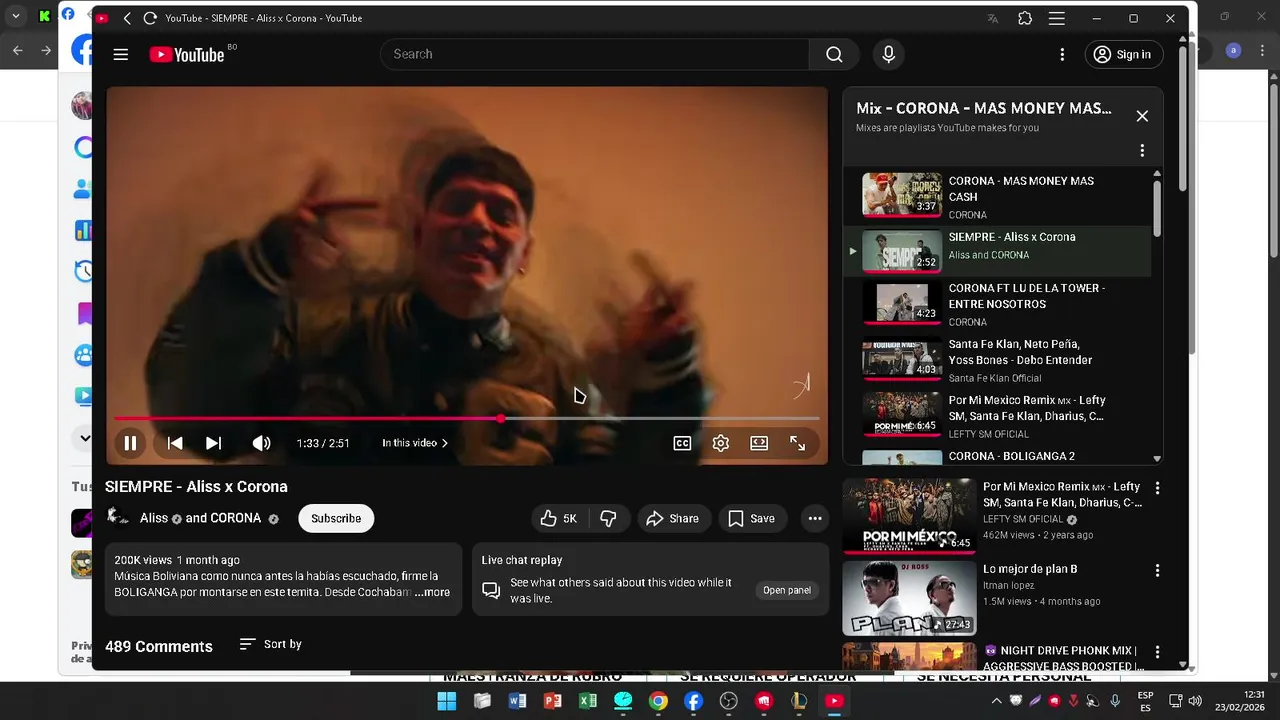Expand the description with '...more'
Image resolution: width=1280 pixels, height=720 pixels.
[432, 592]
